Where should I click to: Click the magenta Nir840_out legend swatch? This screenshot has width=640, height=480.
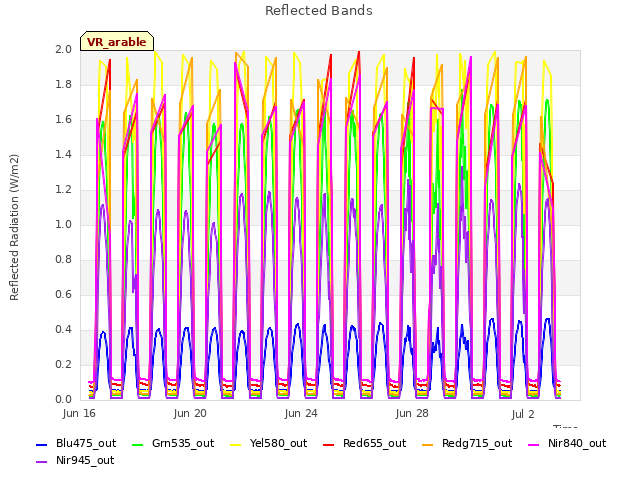533,445
